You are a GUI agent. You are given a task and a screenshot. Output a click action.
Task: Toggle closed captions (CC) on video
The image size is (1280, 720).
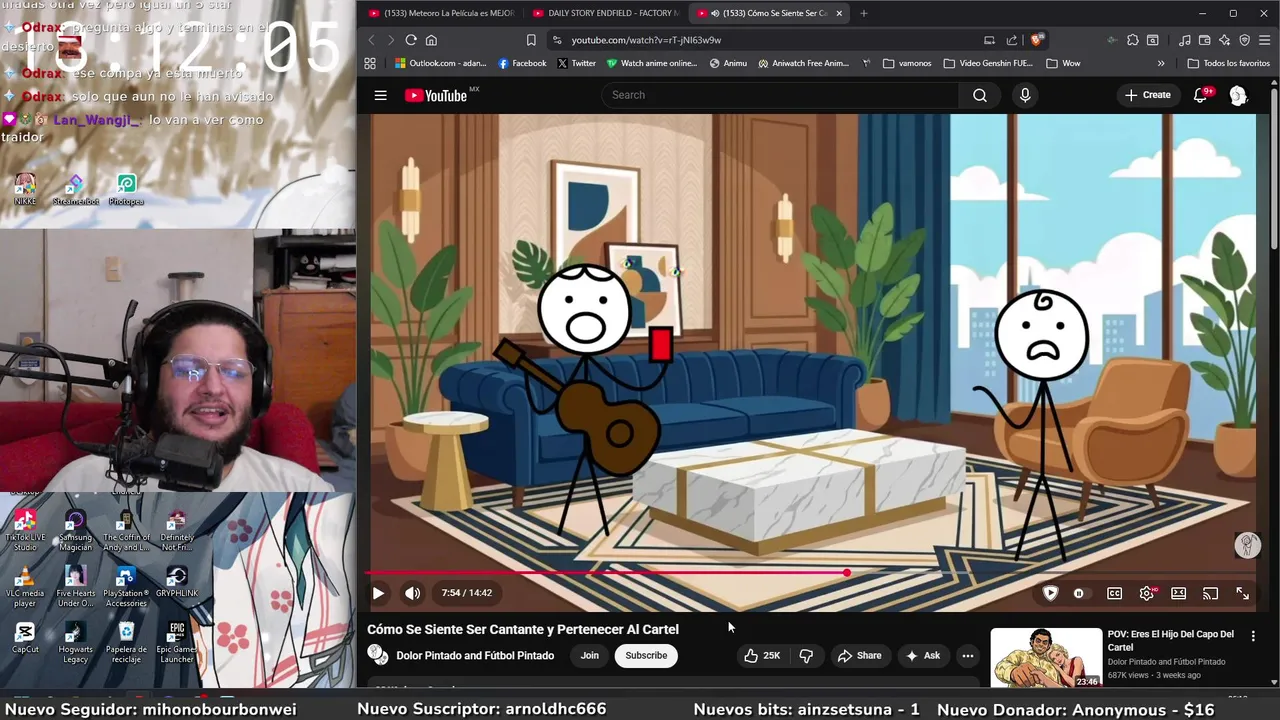point(1114,593)
